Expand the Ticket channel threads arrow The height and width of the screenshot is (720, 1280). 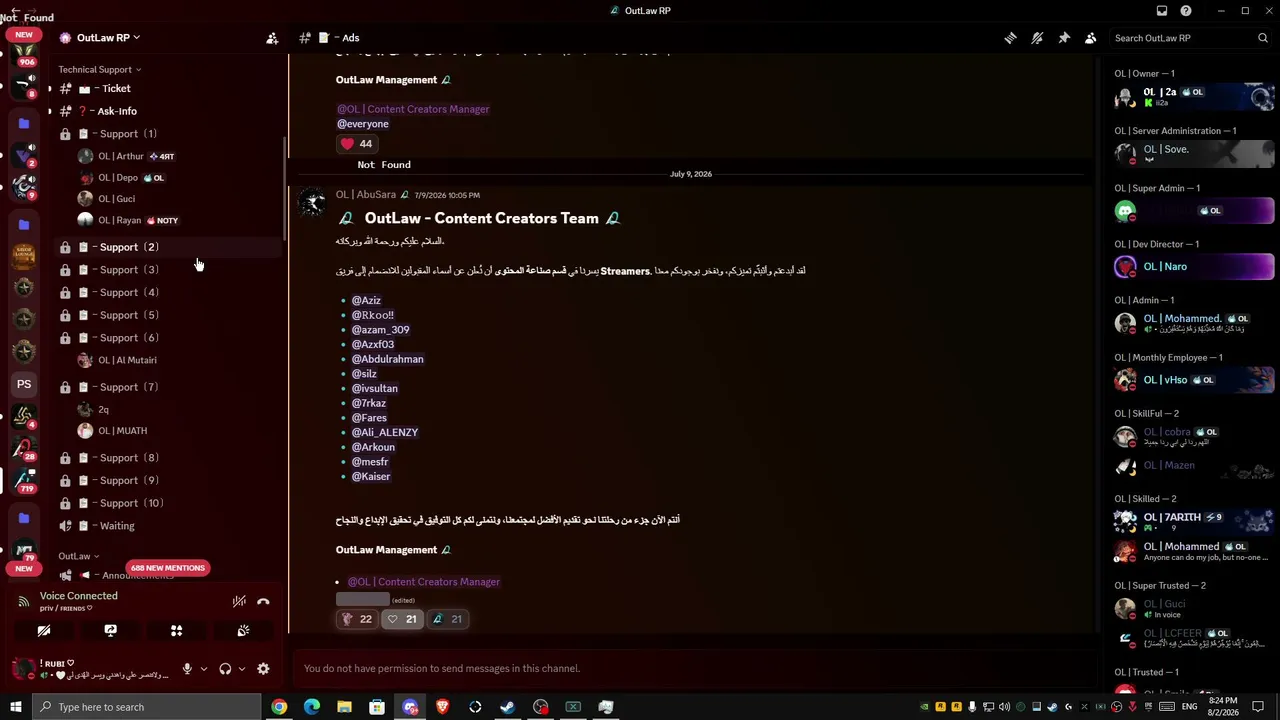(x=50, y=89)
